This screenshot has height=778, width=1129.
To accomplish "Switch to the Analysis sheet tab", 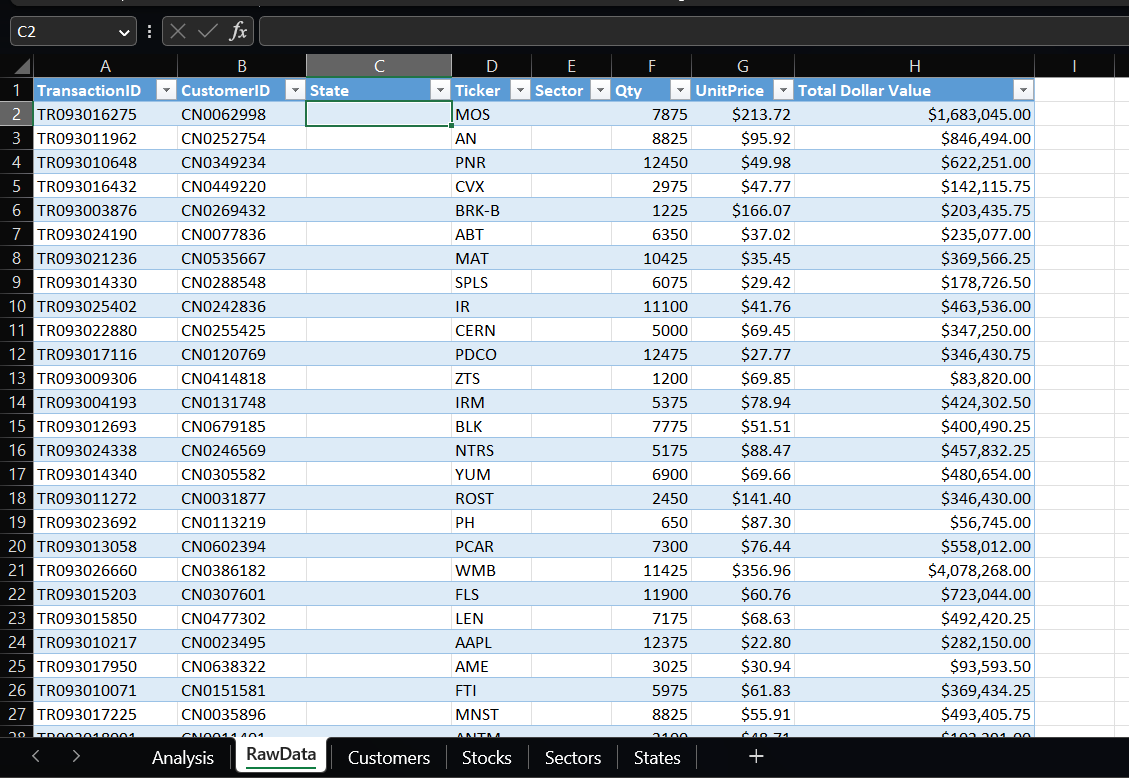I will (x=183, y=757).
